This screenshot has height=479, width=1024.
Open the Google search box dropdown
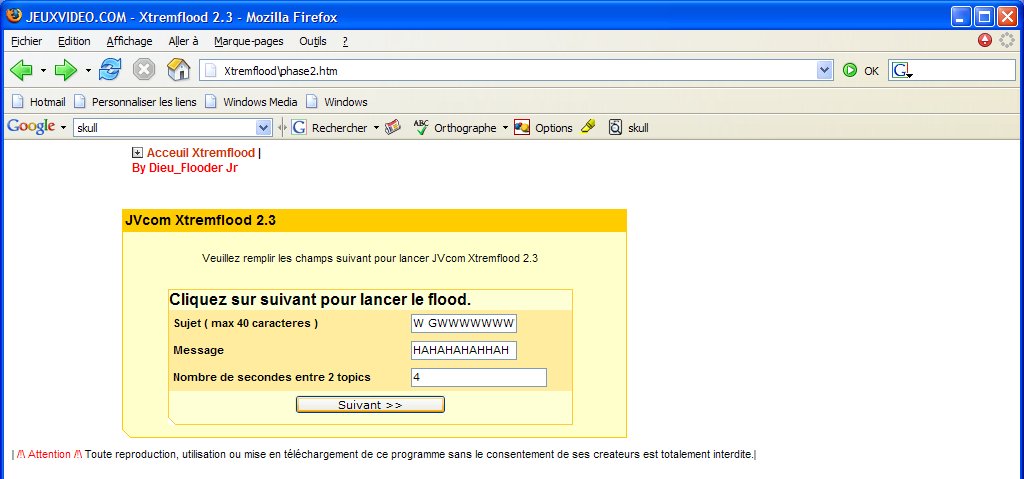coord(264,128)
